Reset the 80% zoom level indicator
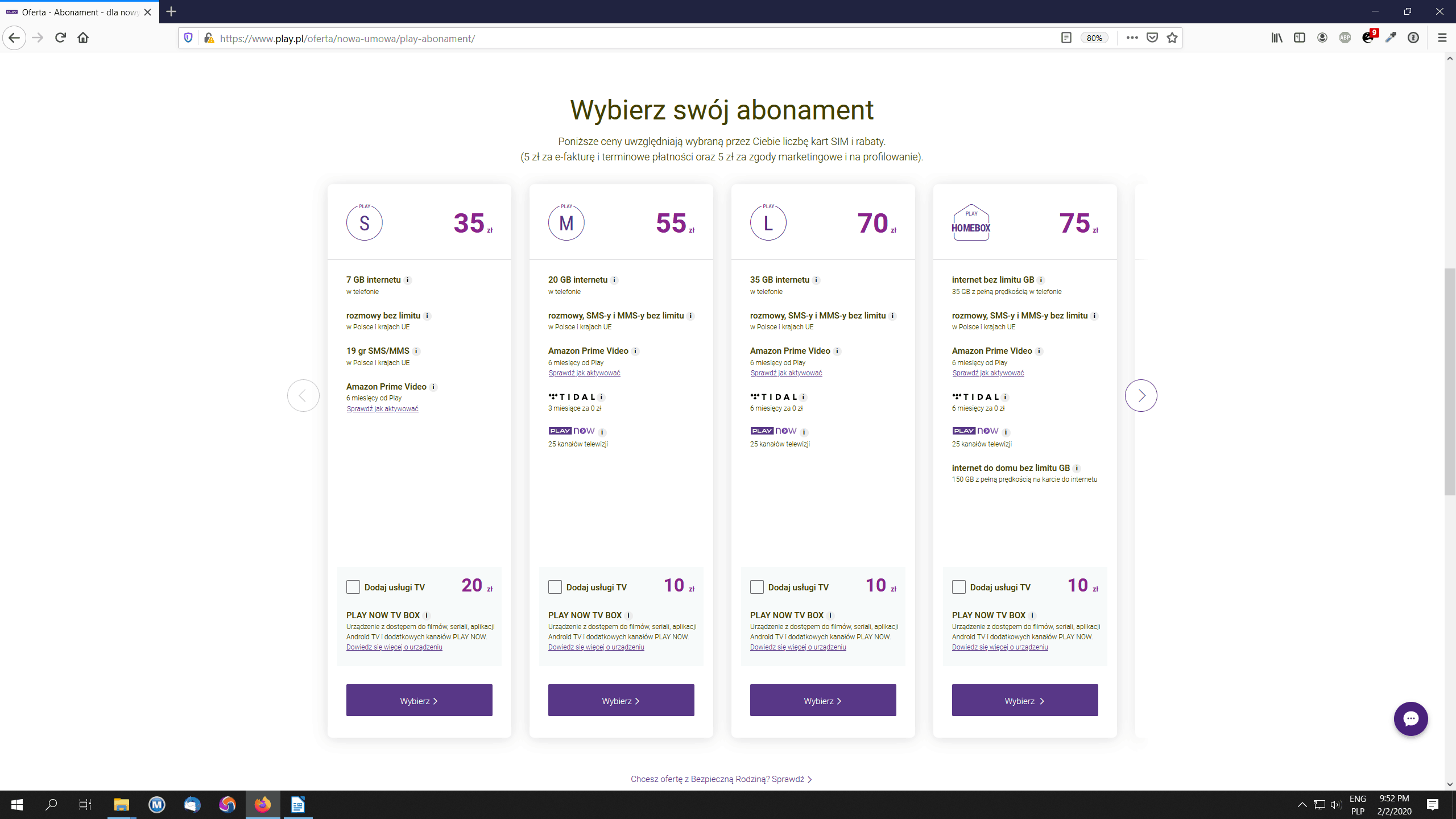This screenshot has height=819, width=1456. [x=1094, y=38]
